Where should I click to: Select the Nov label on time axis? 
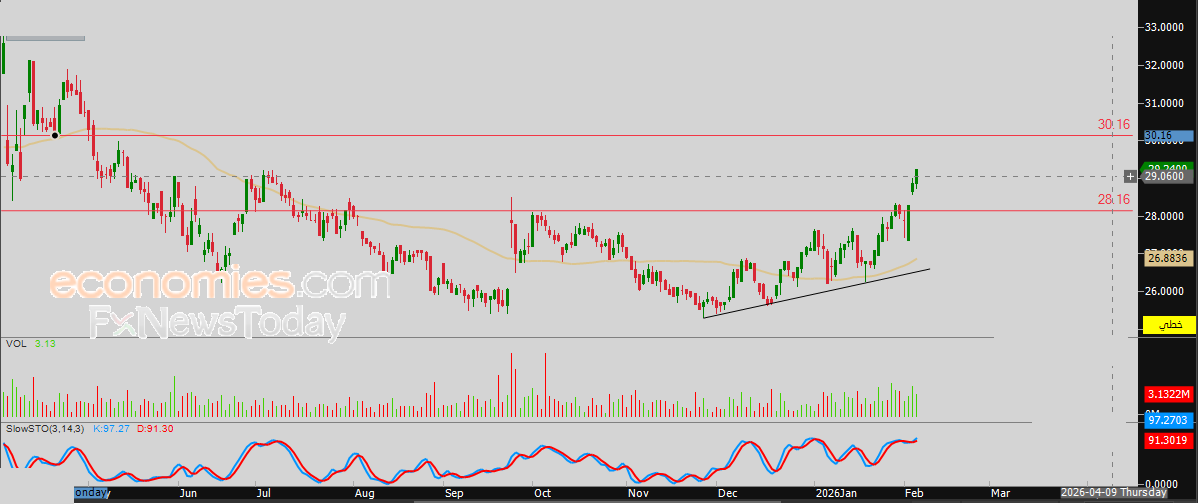click(636, 493)
